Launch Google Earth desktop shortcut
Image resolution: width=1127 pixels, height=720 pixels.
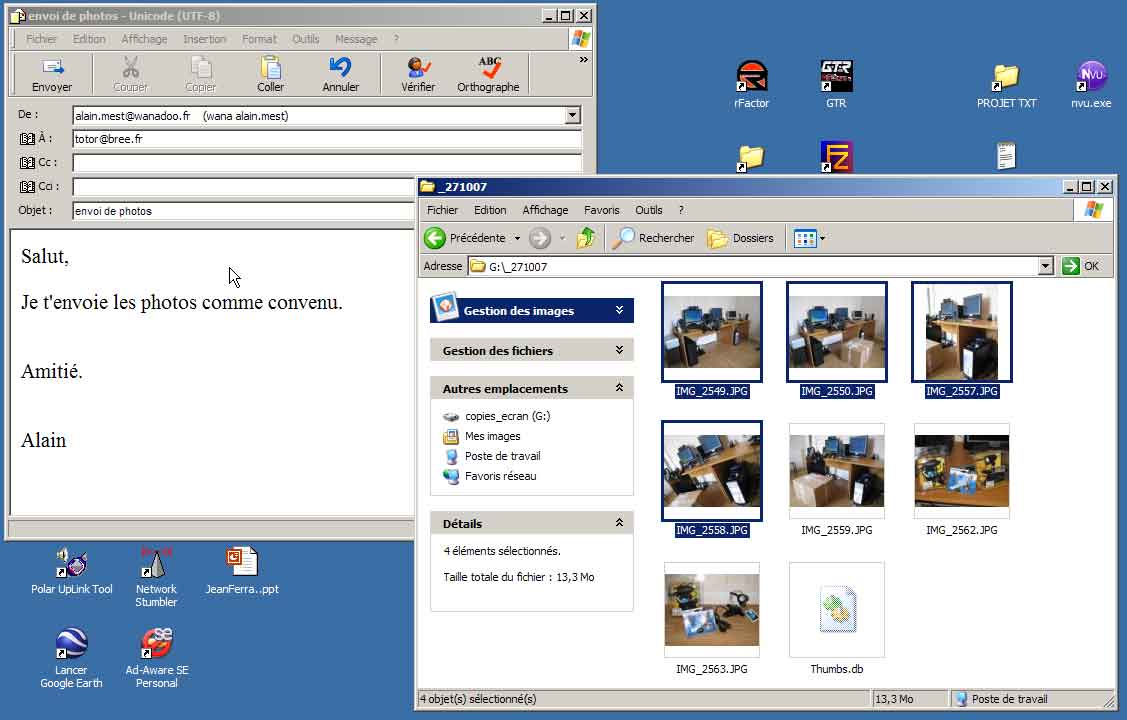(x=71, y=645)
